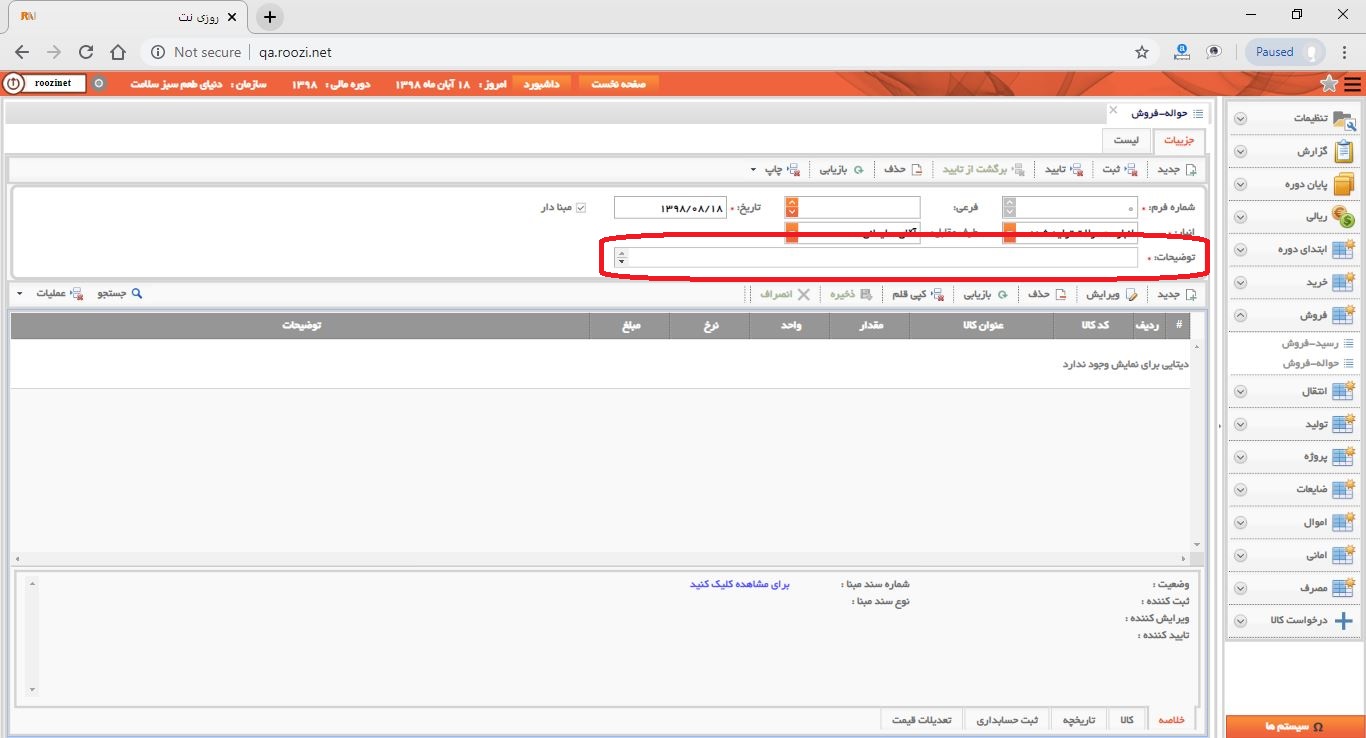Expand the خرید sidebar section chevron
This screenshot has height=738, width=1366.
(1240, 283)
